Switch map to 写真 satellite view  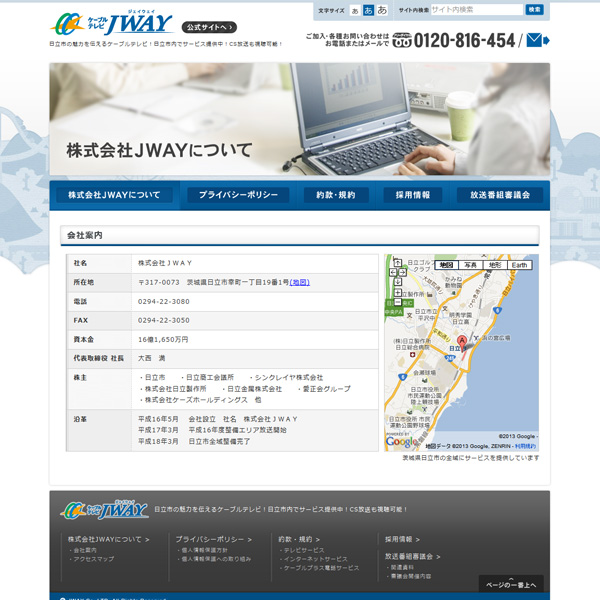(471, 265)
